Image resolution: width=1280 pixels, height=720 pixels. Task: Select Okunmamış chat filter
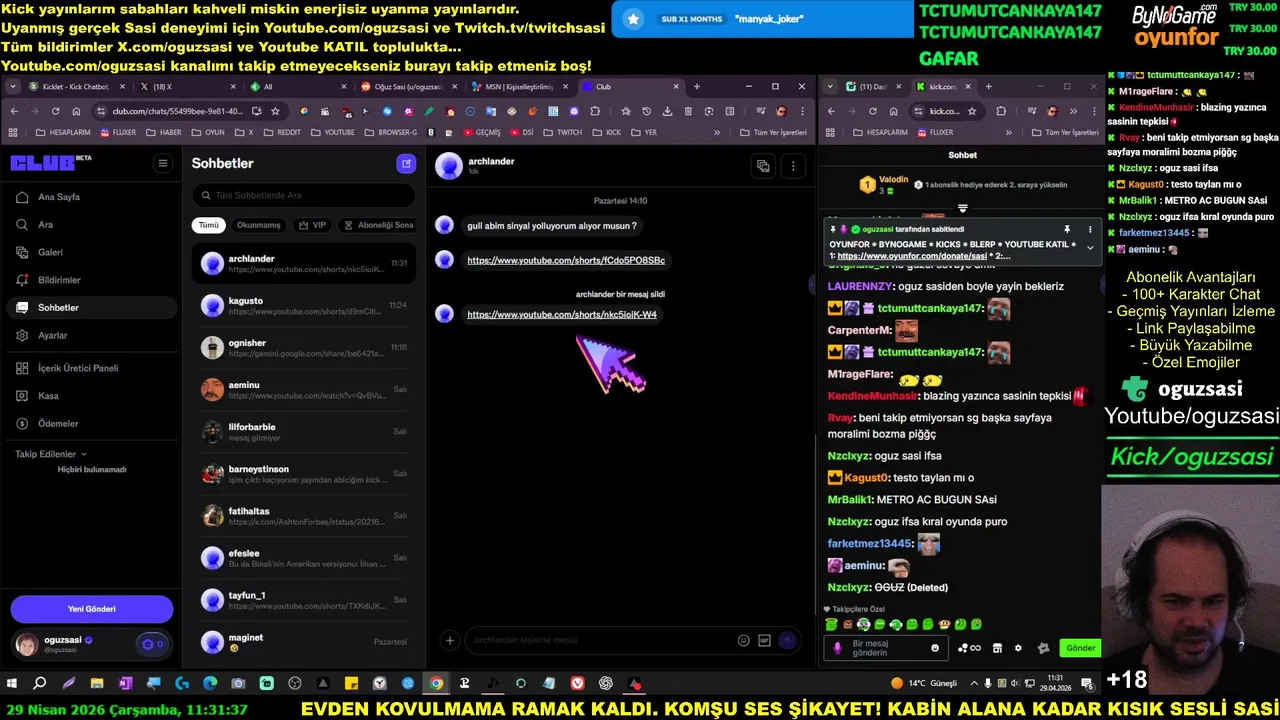(259, 225)
